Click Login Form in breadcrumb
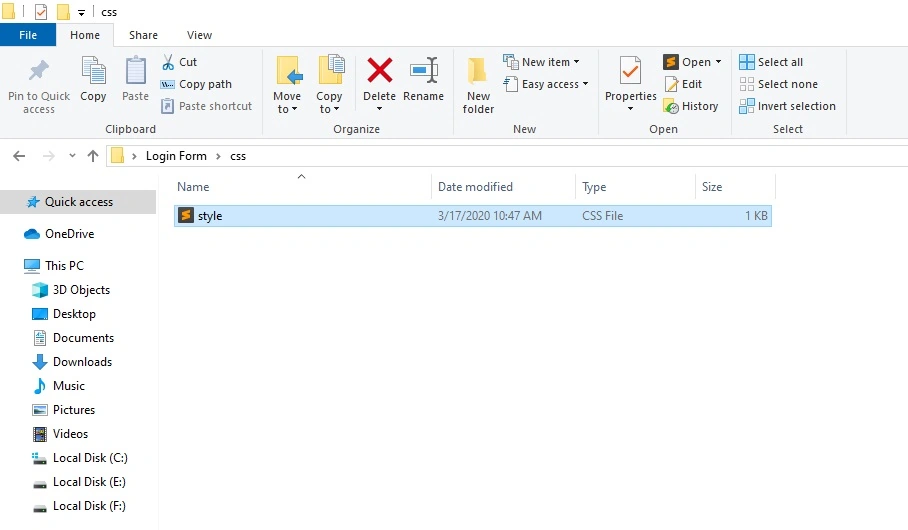The height and width of the screenshot is (530, 908). click(176, 156)
